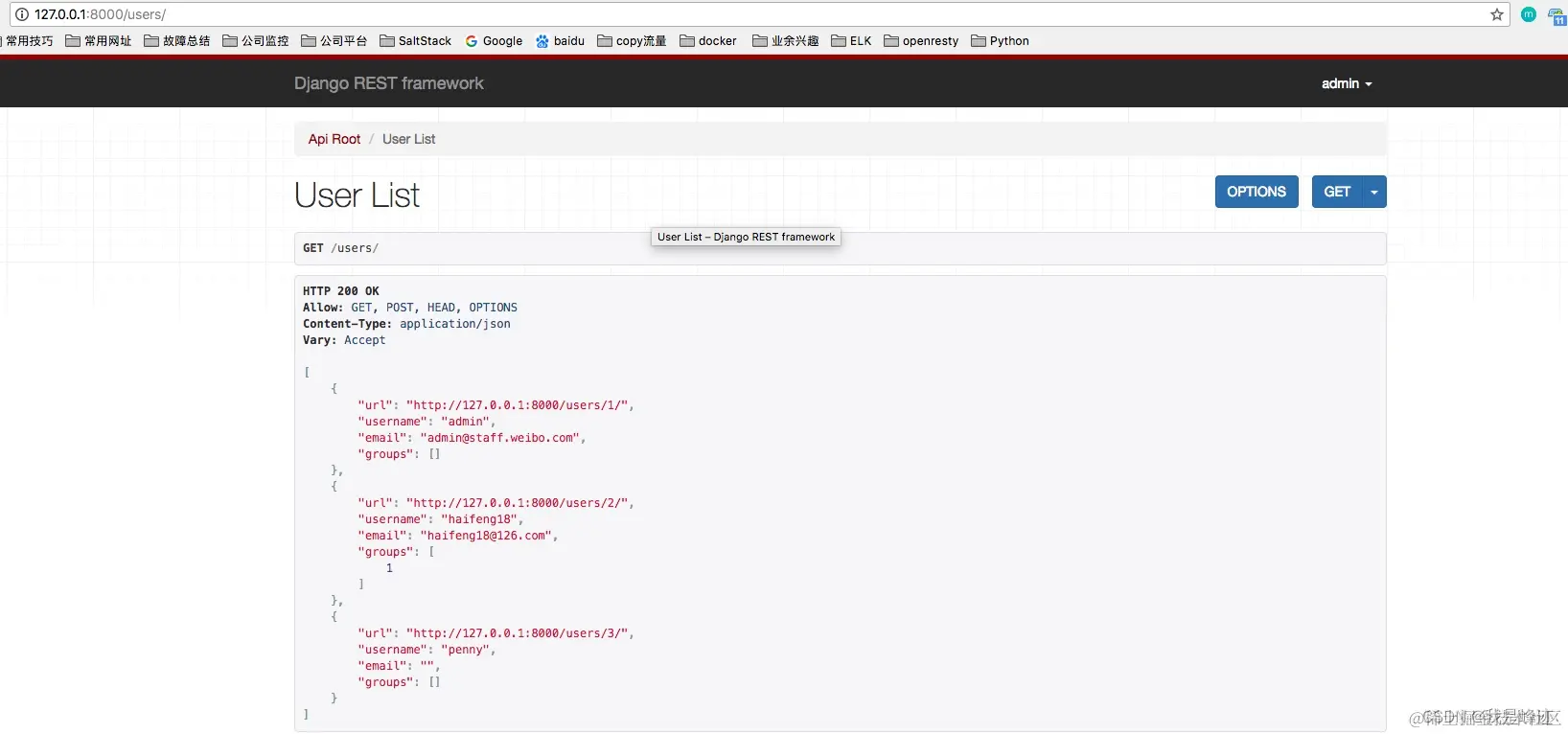Open the copy流量 bookmark folder
Image resolution: width=1568 pixels, height=734 pixels.
coord(632,41)
